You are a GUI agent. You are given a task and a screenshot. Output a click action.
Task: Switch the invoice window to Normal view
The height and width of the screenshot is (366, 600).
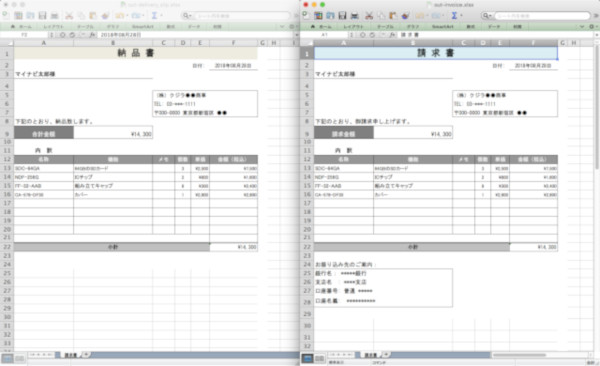[307, 358]
